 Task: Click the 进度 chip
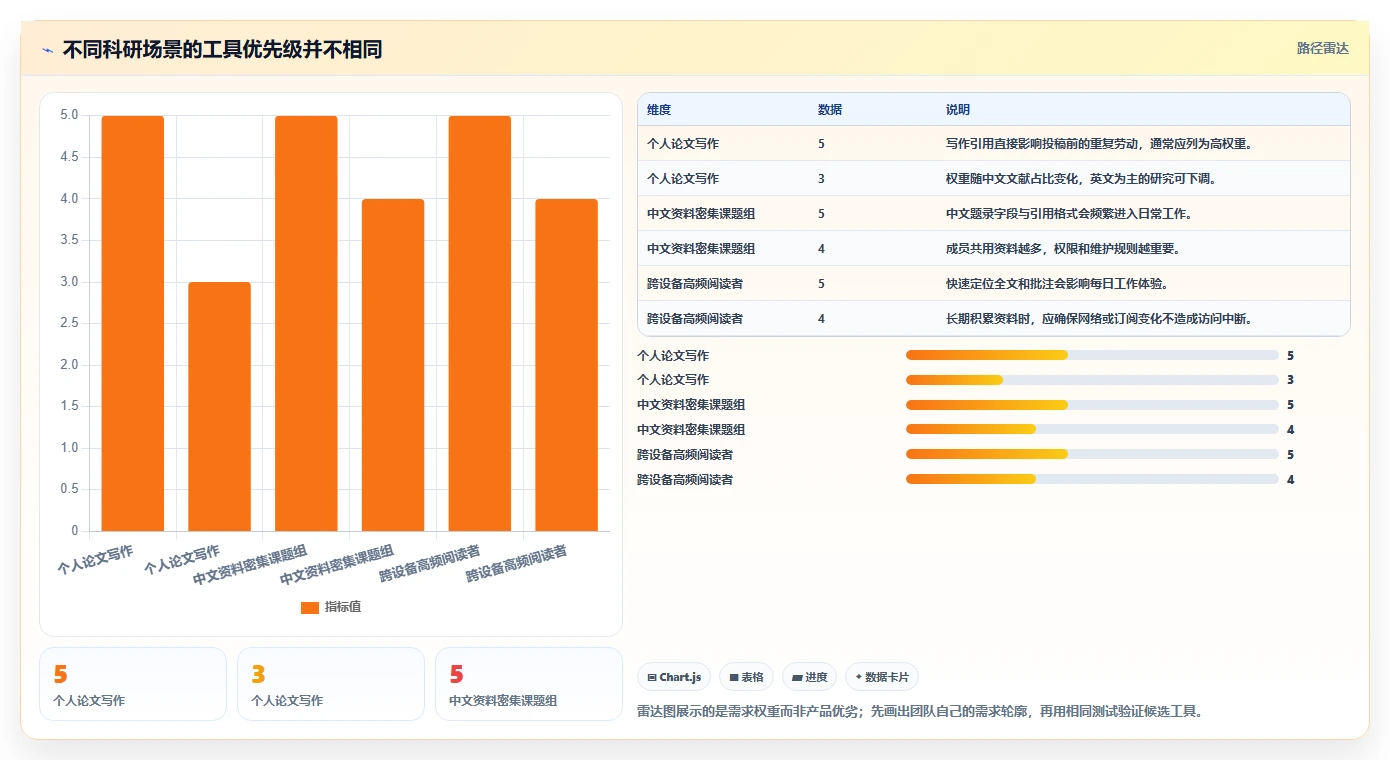[809, 677]
